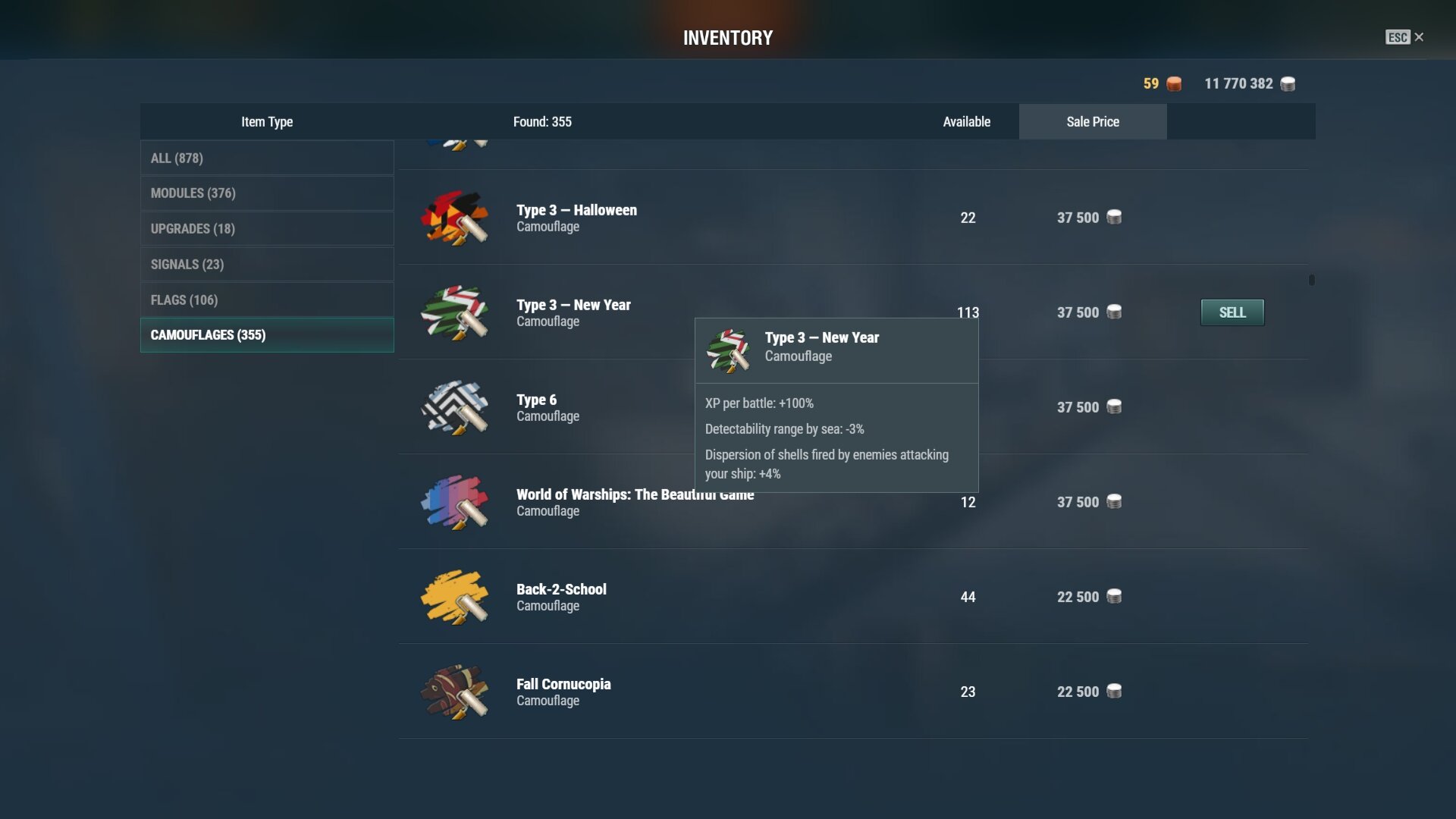Select the FLAGS (106) category
The image size is (1456, 819).
point(267,300)
